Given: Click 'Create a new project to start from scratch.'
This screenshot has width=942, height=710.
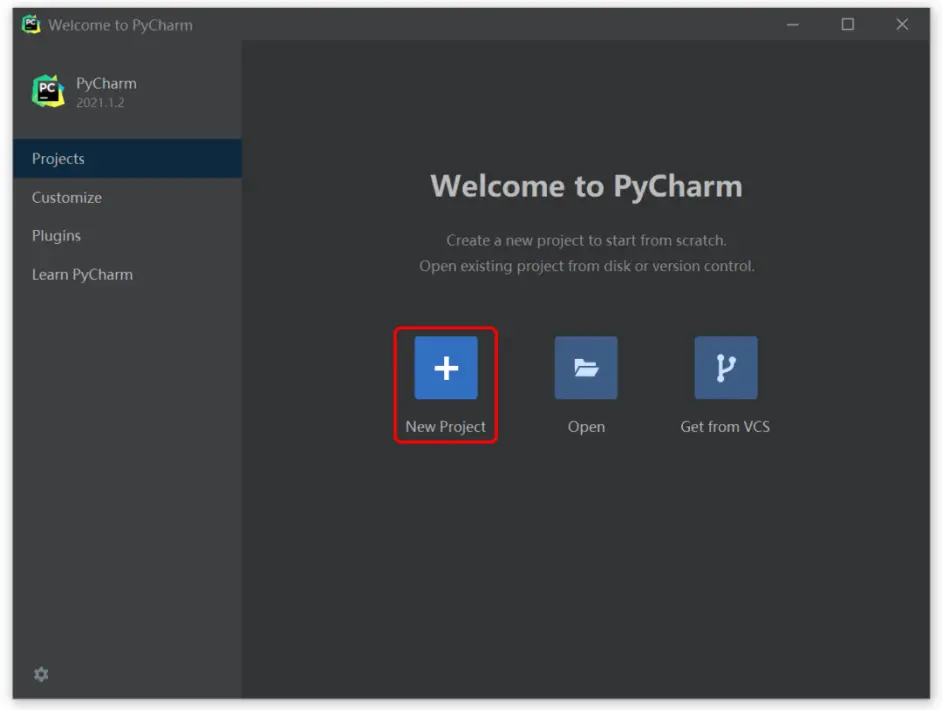Looking at the screenshot, I should pos(586,240).
